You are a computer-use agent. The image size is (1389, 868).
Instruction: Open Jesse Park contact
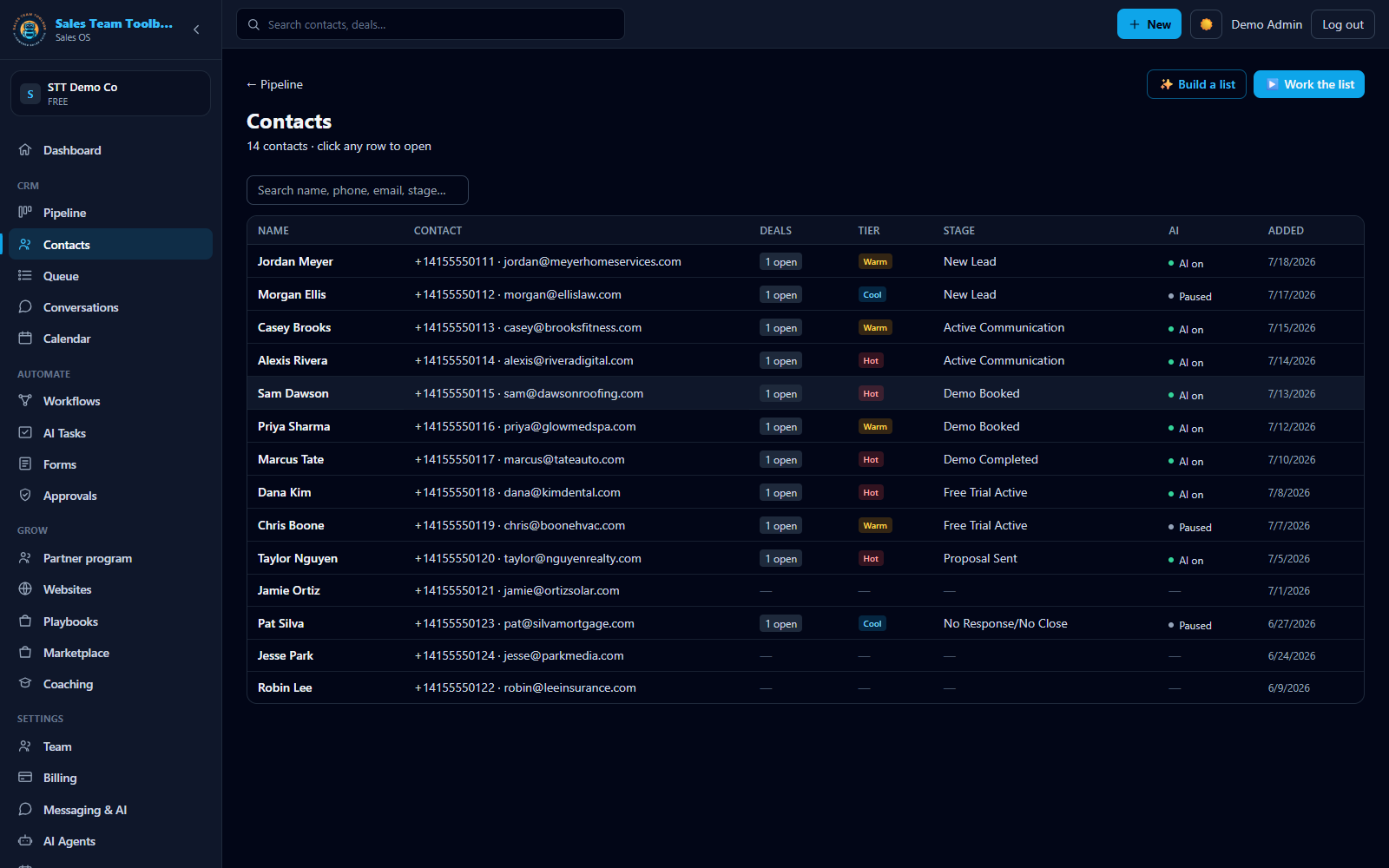[x=806, y=655]
